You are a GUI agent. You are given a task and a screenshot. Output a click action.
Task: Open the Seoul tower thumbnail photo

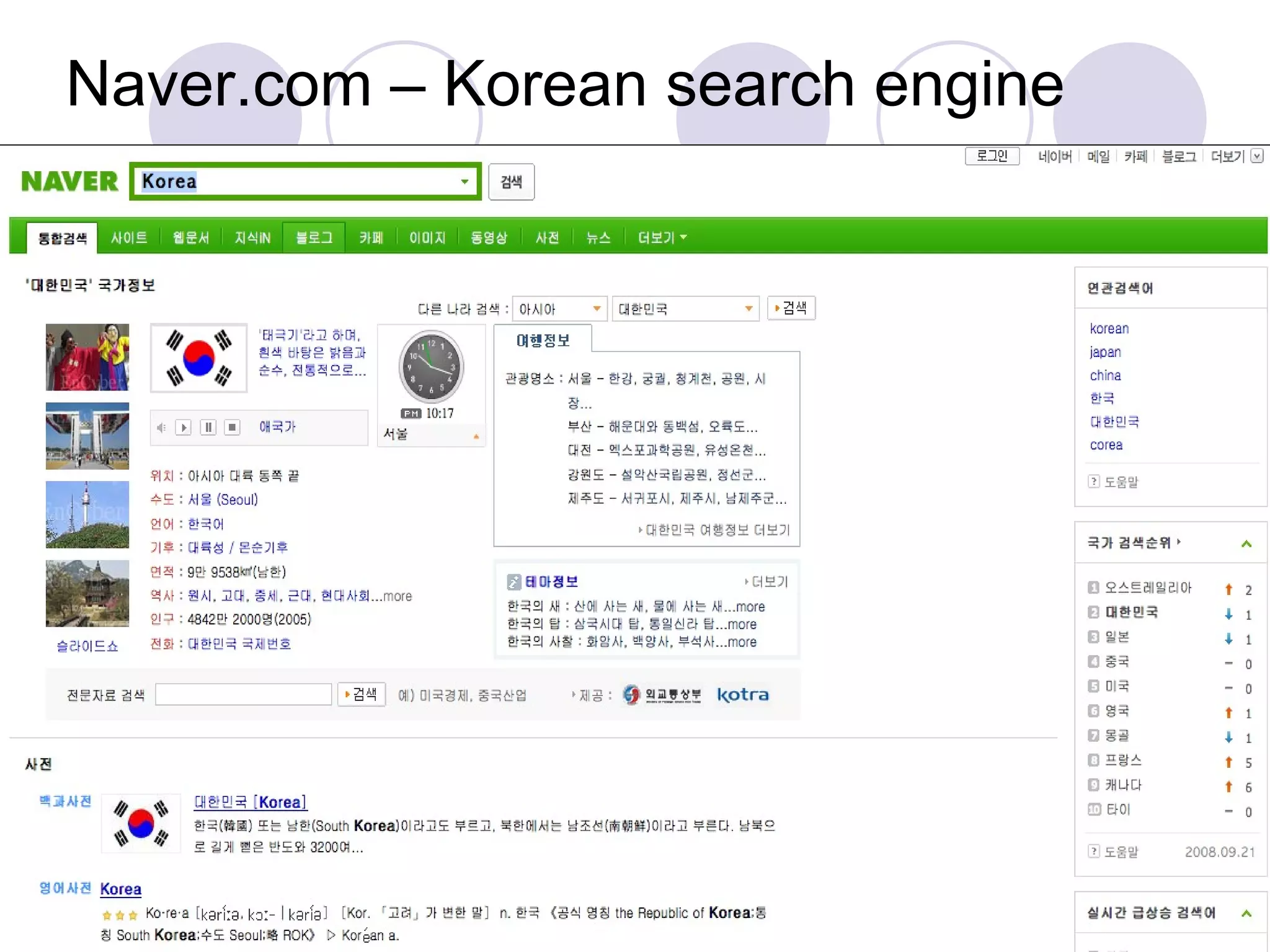pos(87,514)
